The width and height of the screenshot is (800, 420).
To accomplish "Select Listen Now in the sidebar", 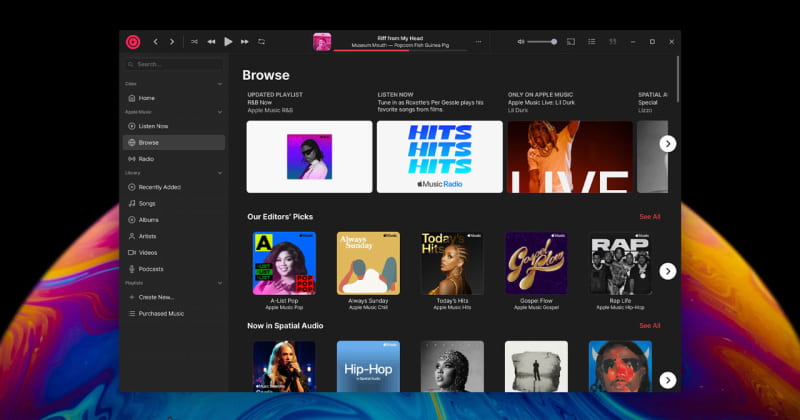I will 153,126.
